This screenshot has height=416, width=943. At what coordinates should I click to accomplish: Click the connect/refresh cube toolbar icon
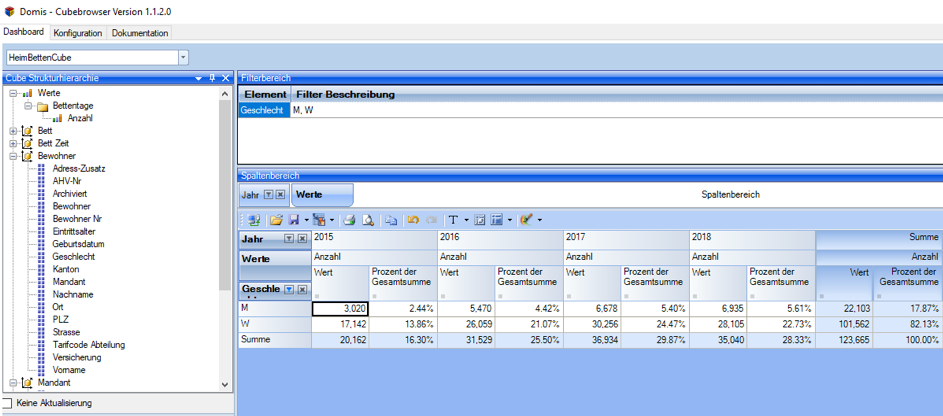(253, 220)
